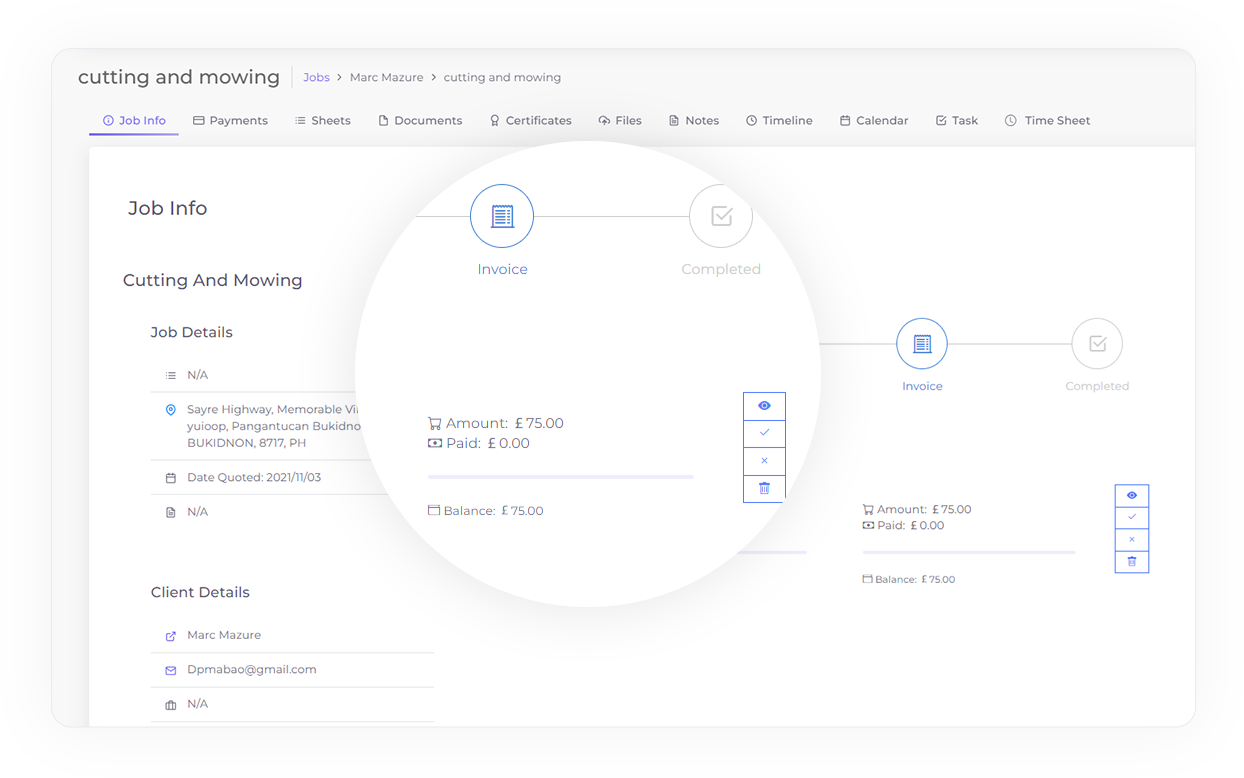The width and height of the screenshot is (1244, 778).
Task: Click the Invoice stage icon in the magnified view
Action: coord(502,216)
